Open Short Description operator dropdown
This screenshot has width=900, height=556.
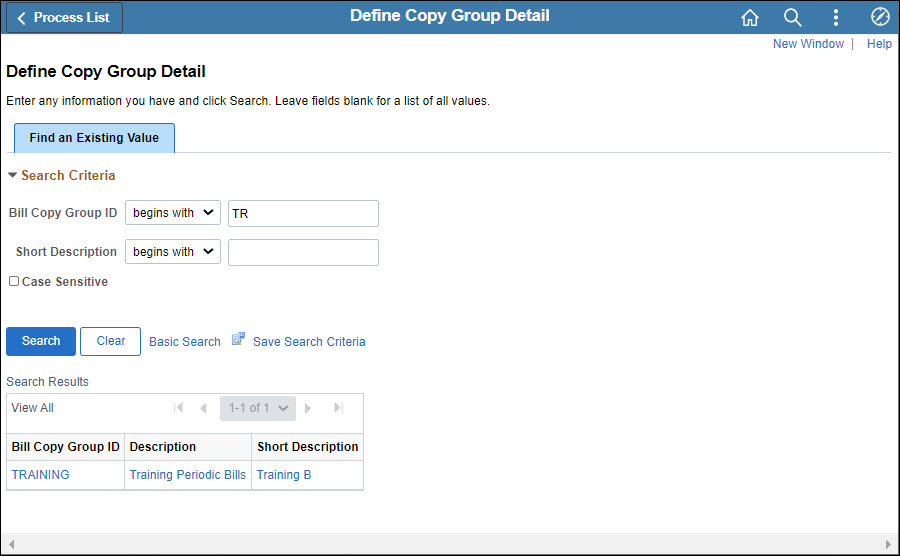(172, 252)
